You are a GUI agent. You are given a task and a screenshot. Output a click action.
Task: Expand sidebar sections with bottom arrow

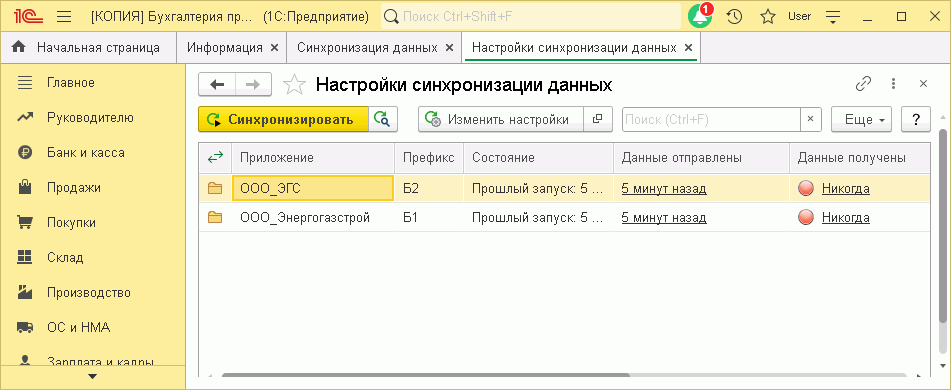(x=93, y=377)
